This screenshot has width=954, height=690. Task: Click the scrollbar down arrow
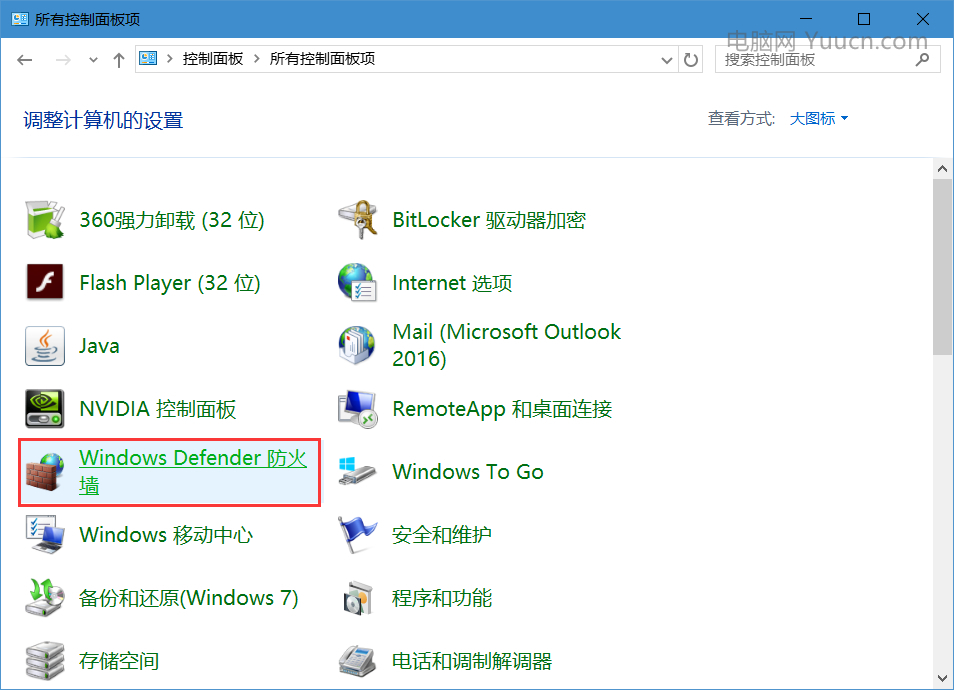click(942, 678)
